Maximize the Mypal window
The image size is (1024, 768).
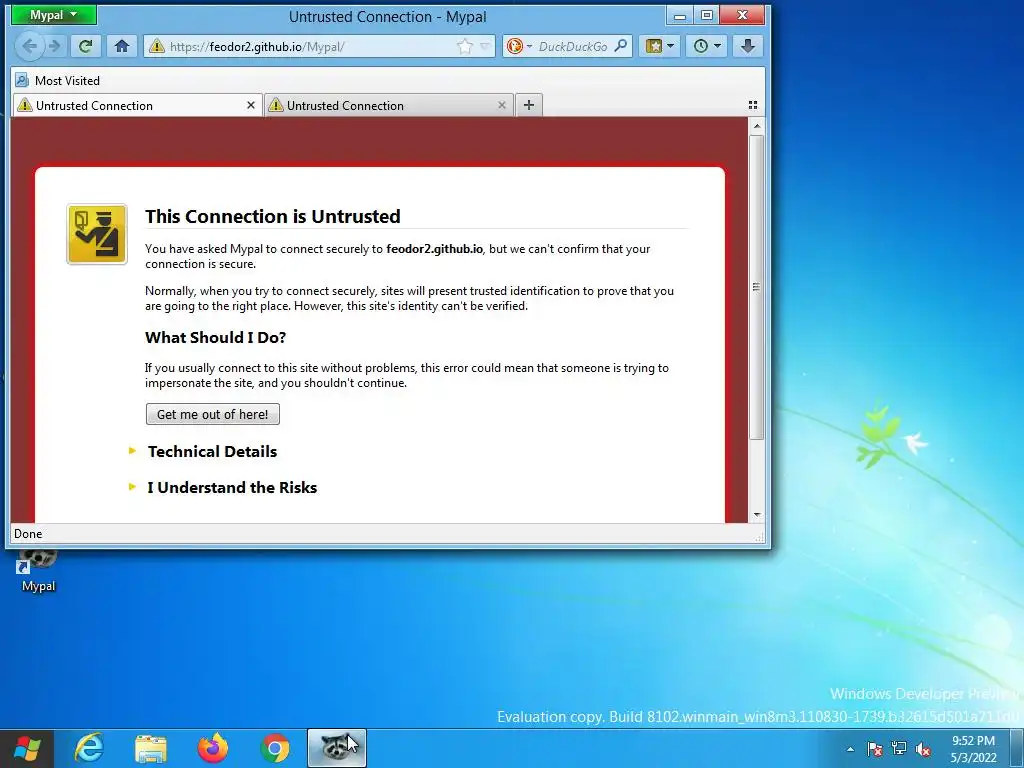(x=707, y=15)
